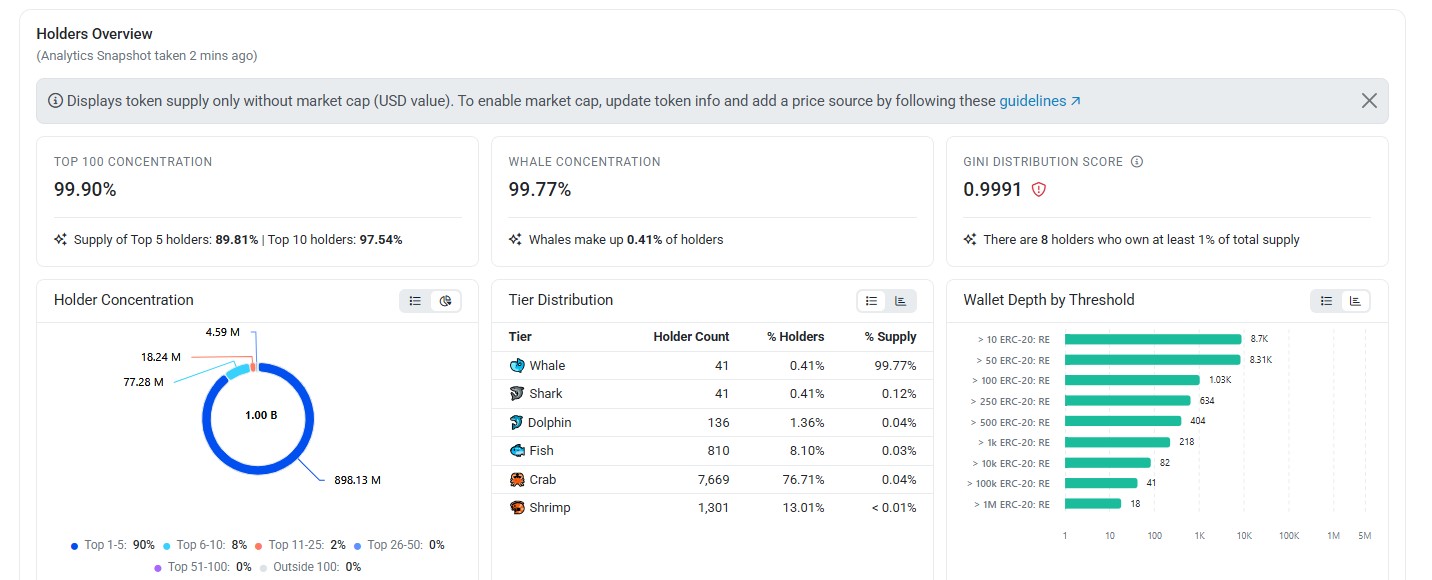Click the 4.59 M chart label

(223, 332)
